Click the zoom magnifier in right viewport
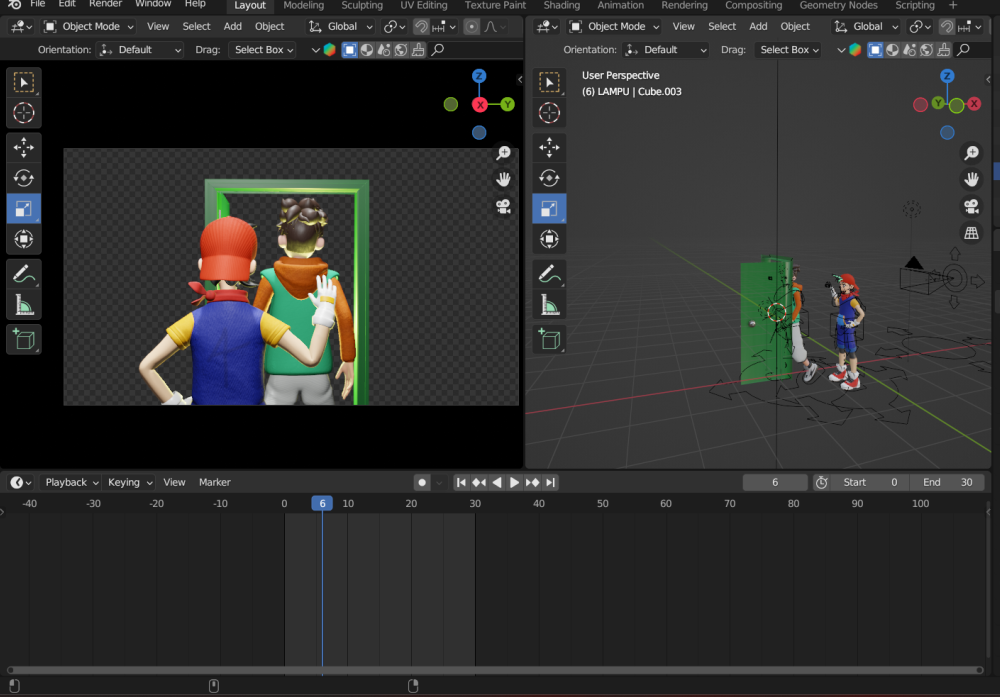The image size is (1000, 697). tap(971, 153)
